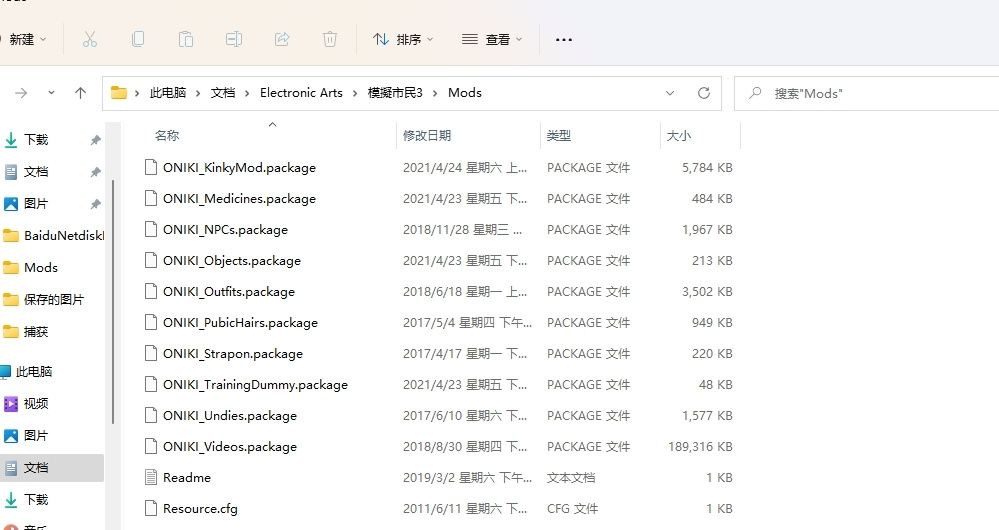Click the pin icon beside pinned 下载
The height and width of the screenshot is (530, 999).
coord(96,140)
